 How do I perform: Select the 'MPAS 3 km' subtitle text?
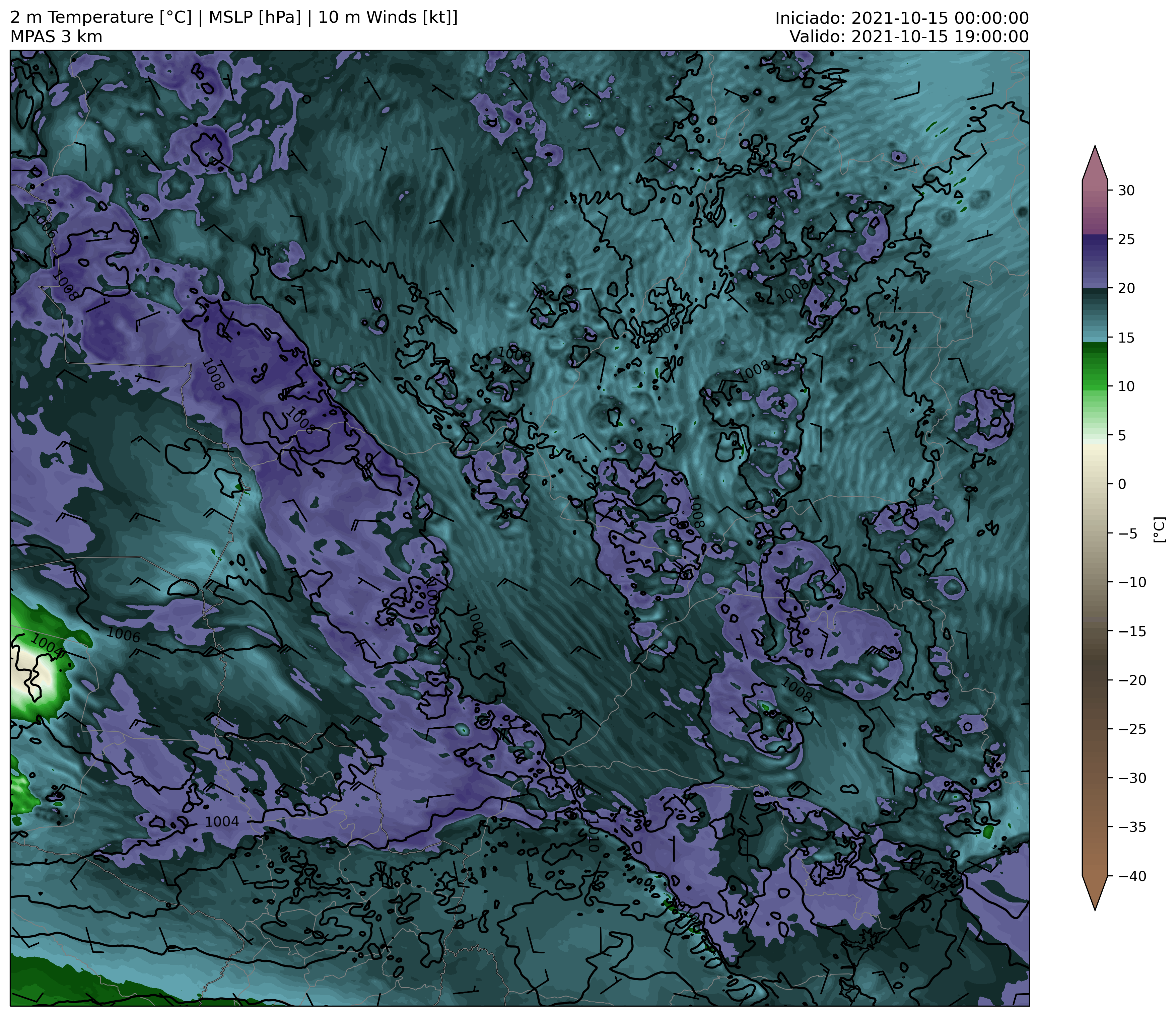click(56, 37)
